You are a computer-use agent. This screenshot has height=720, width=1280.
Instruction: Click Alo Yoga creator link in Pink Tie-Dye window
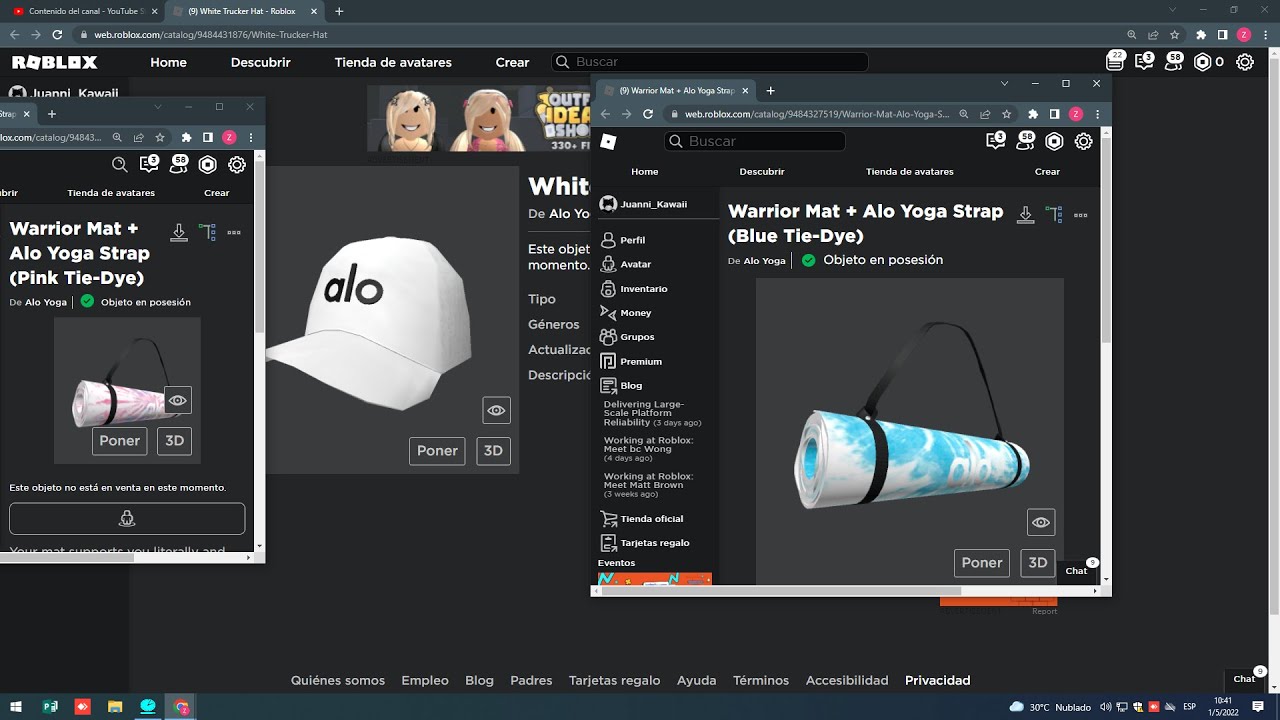click(46, 302)
